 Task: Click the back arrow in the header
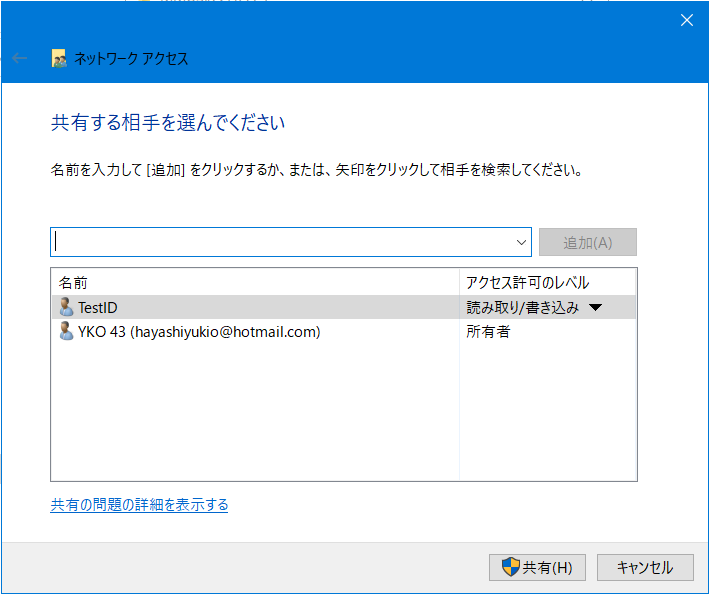[19, 58]
